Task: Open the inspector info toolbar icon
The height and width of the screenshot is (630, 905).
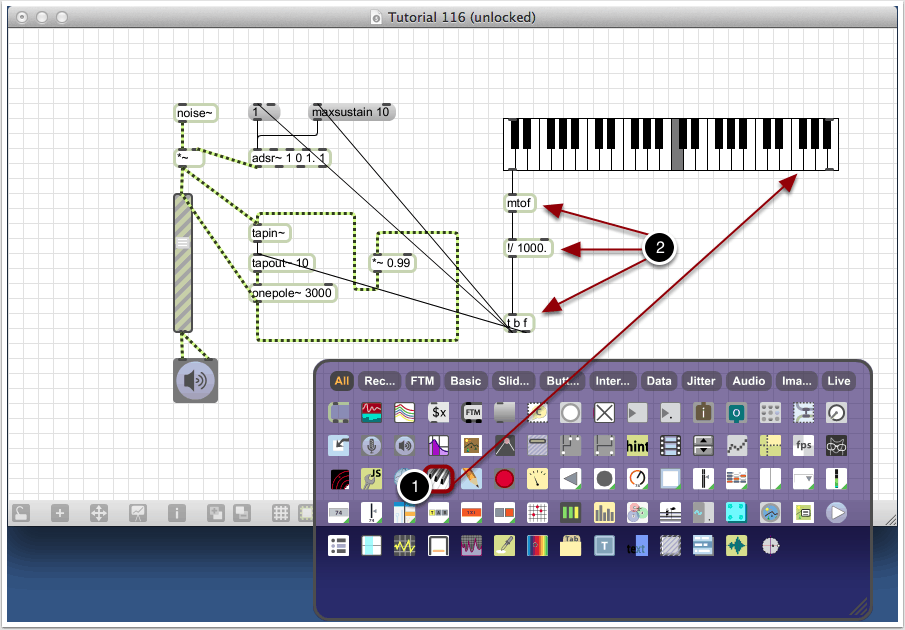Action: 177,513
